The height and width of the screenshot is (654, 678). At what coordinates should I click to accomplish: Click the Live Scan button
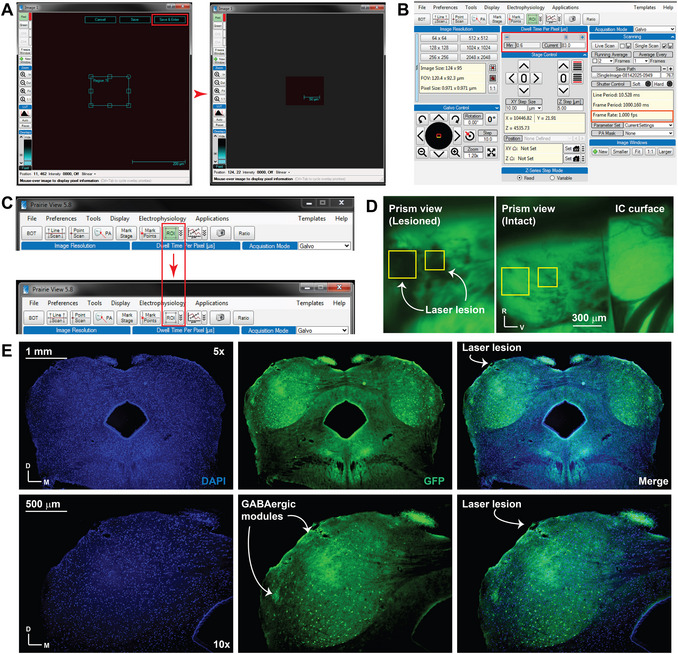pos(604,45)
